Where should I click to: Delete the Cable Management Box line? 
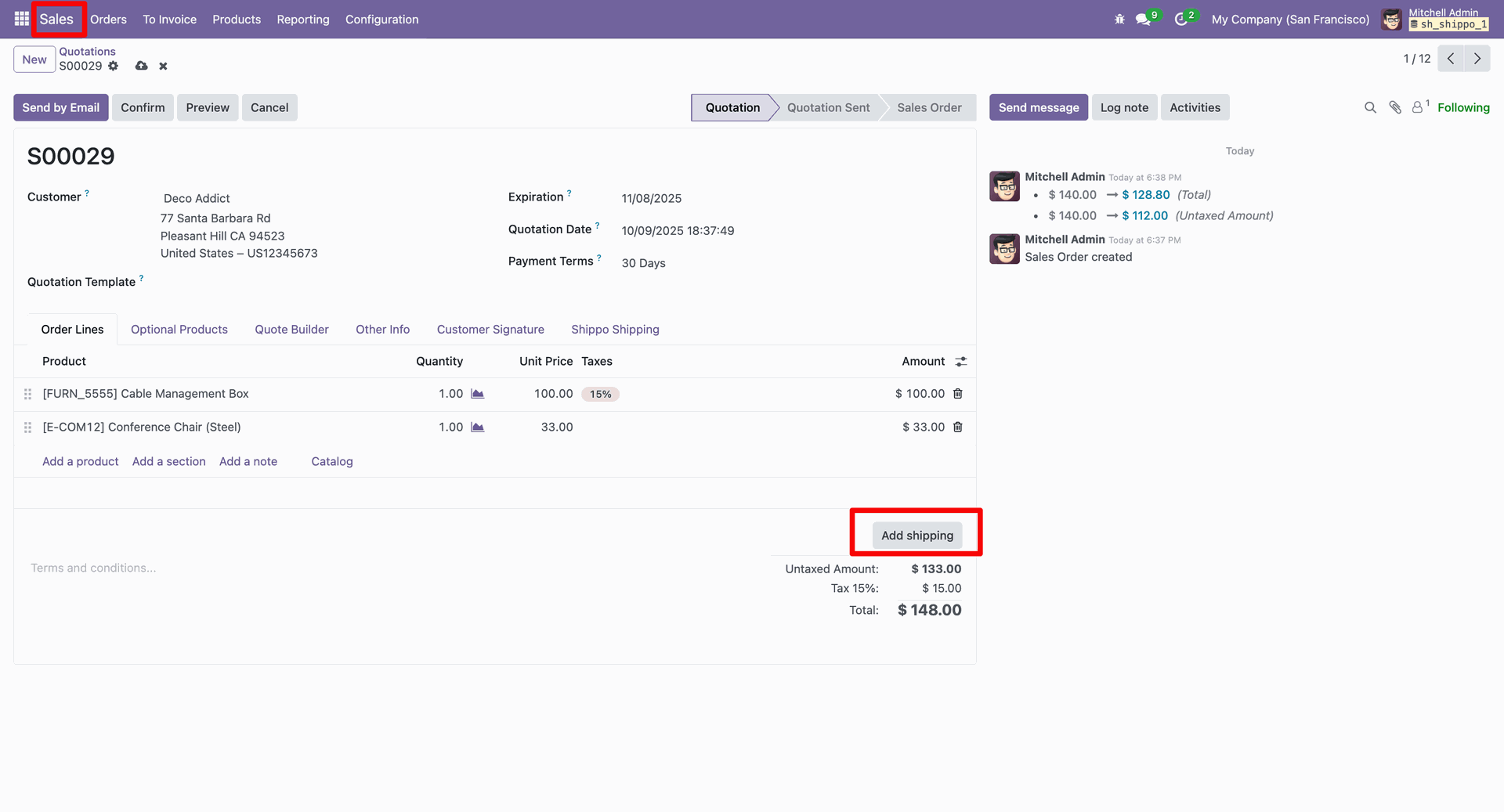click(957, 394)
